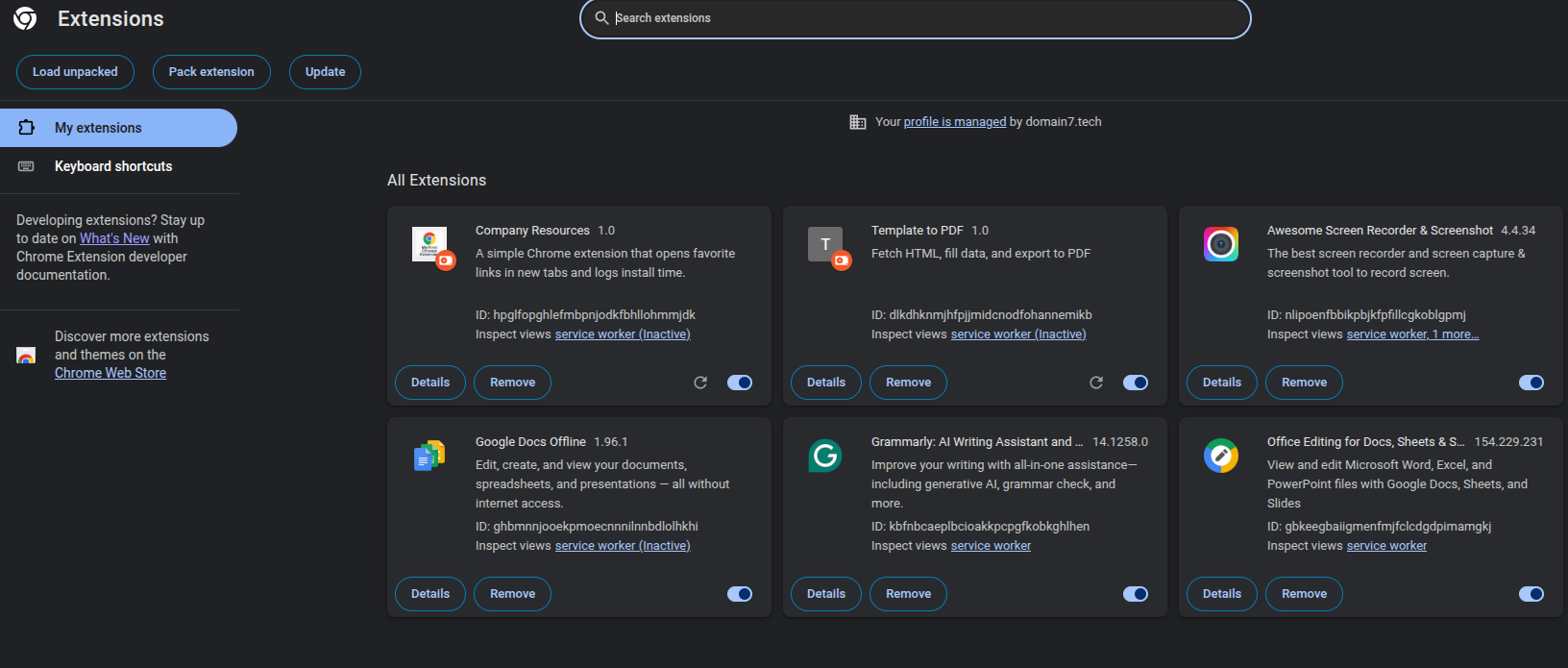The width and height of the screenshot is (1568, 668).
Task: Open Details for Template to PDF
Action: tap(826, 383)
